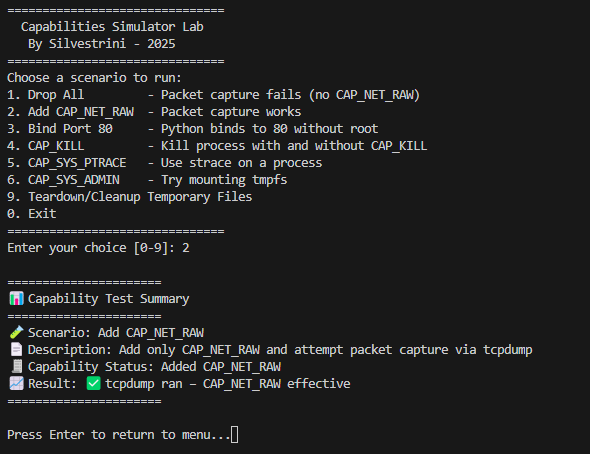
Task: Click the entered choice value 2
Action: point(186,248)
